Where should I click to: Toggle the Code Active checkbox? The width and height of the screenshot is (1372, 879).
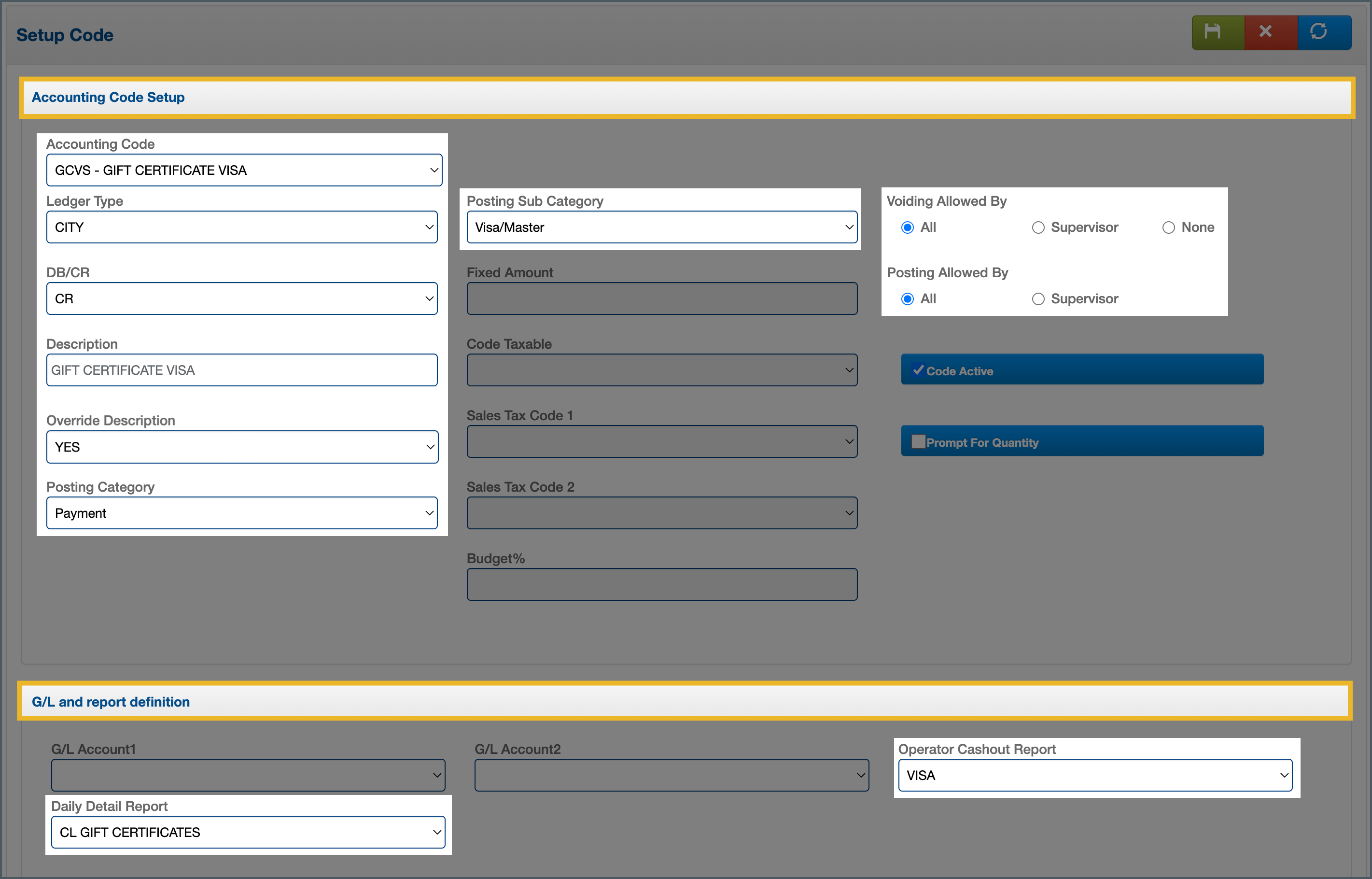(918, 370)
